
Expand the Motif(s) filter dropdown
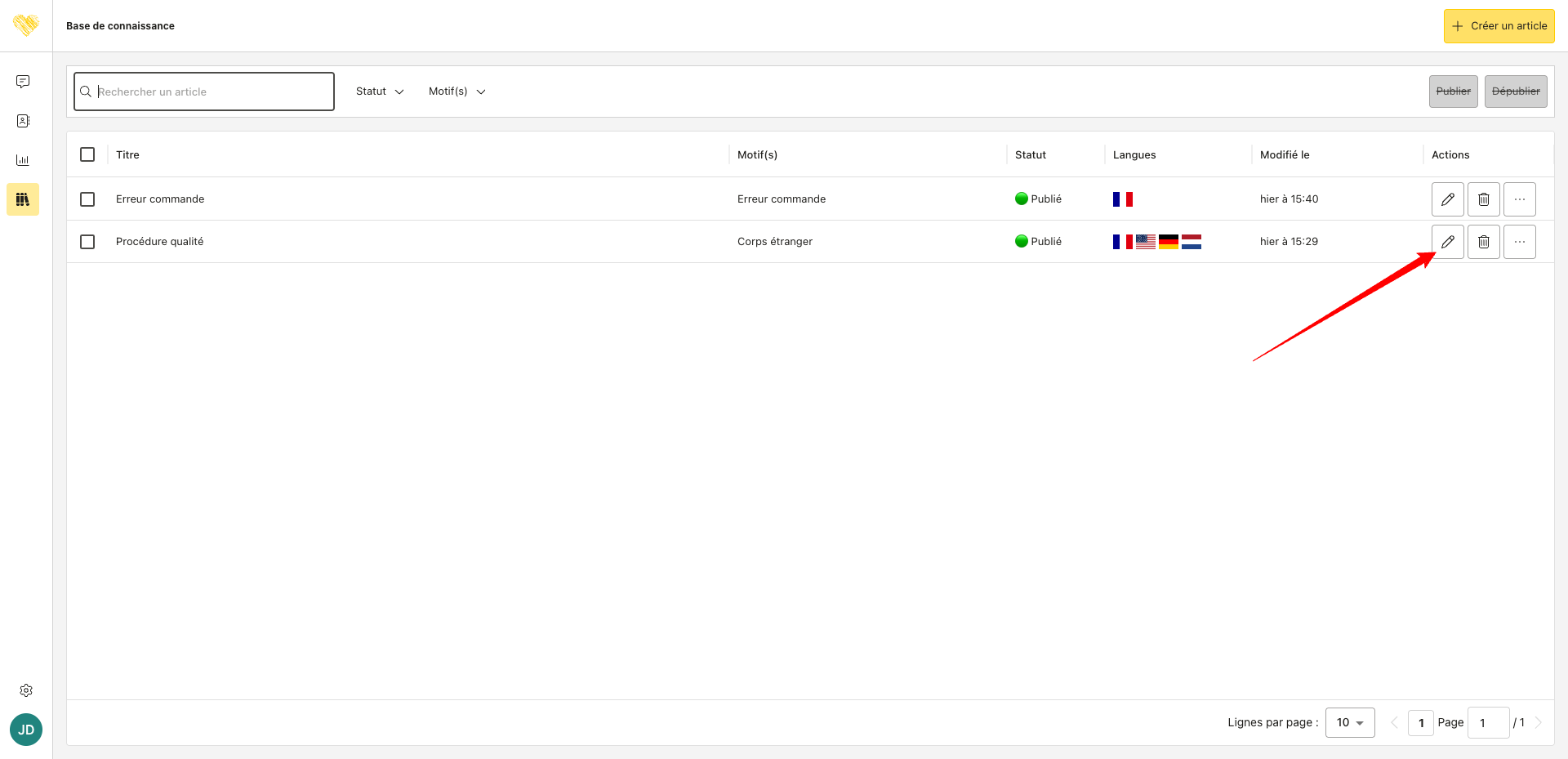[x=457, y=92]
